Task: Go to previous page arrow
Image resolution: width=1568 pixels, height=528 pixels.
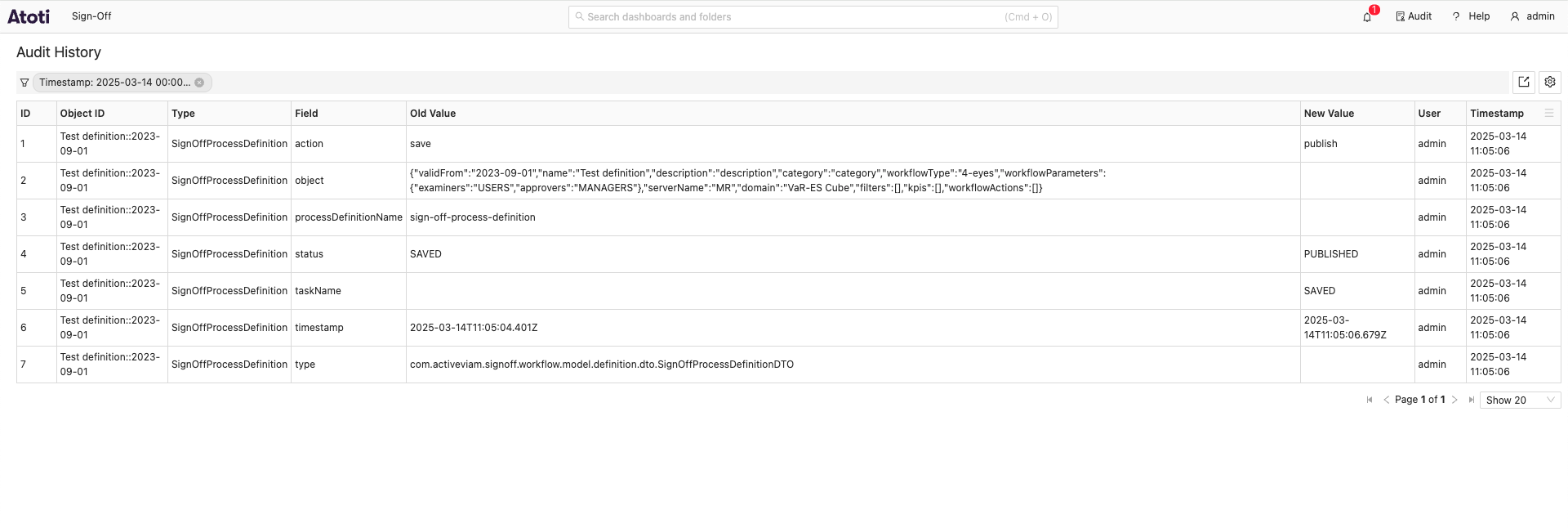Action: click(x=1386, y=400)
